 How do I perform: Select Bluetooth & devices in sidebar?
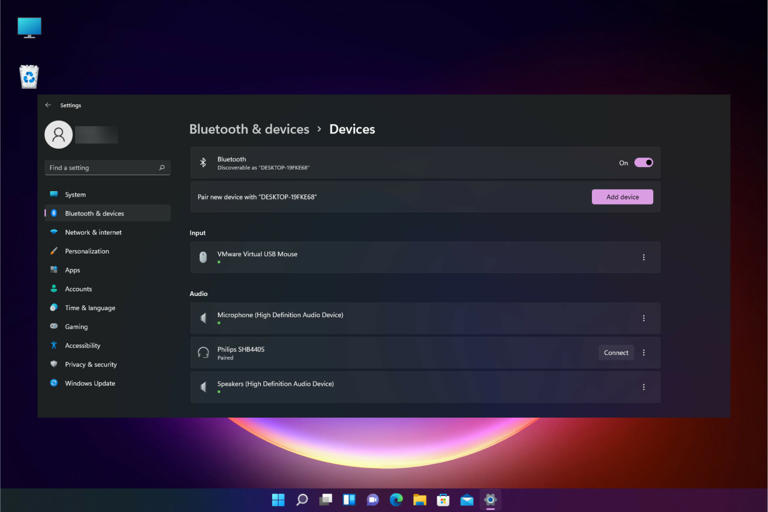107,213
